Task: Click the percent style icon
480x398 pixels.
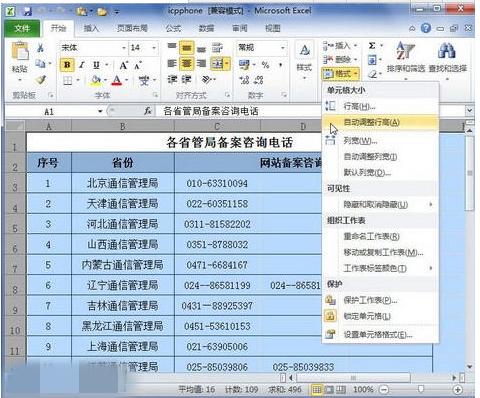Action: (265, 65)
